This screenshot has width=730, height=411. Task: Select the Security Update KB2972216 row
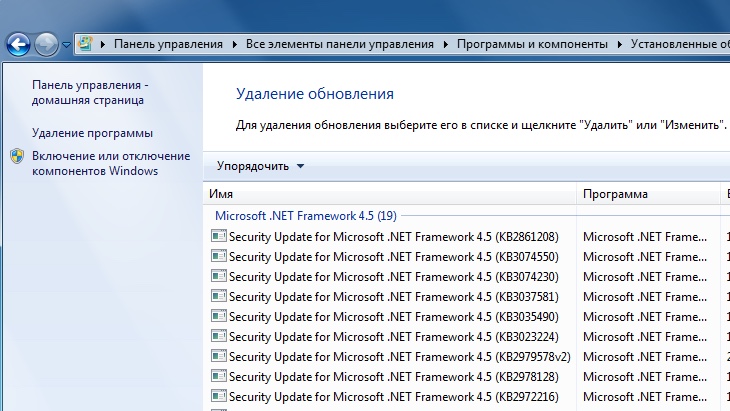(393, 397)
